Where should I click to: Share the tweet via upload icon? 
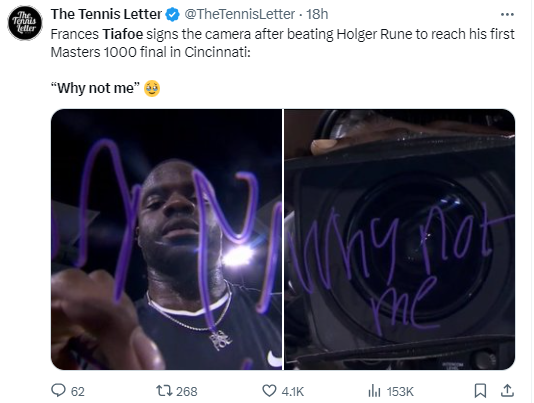coord(507,390)
